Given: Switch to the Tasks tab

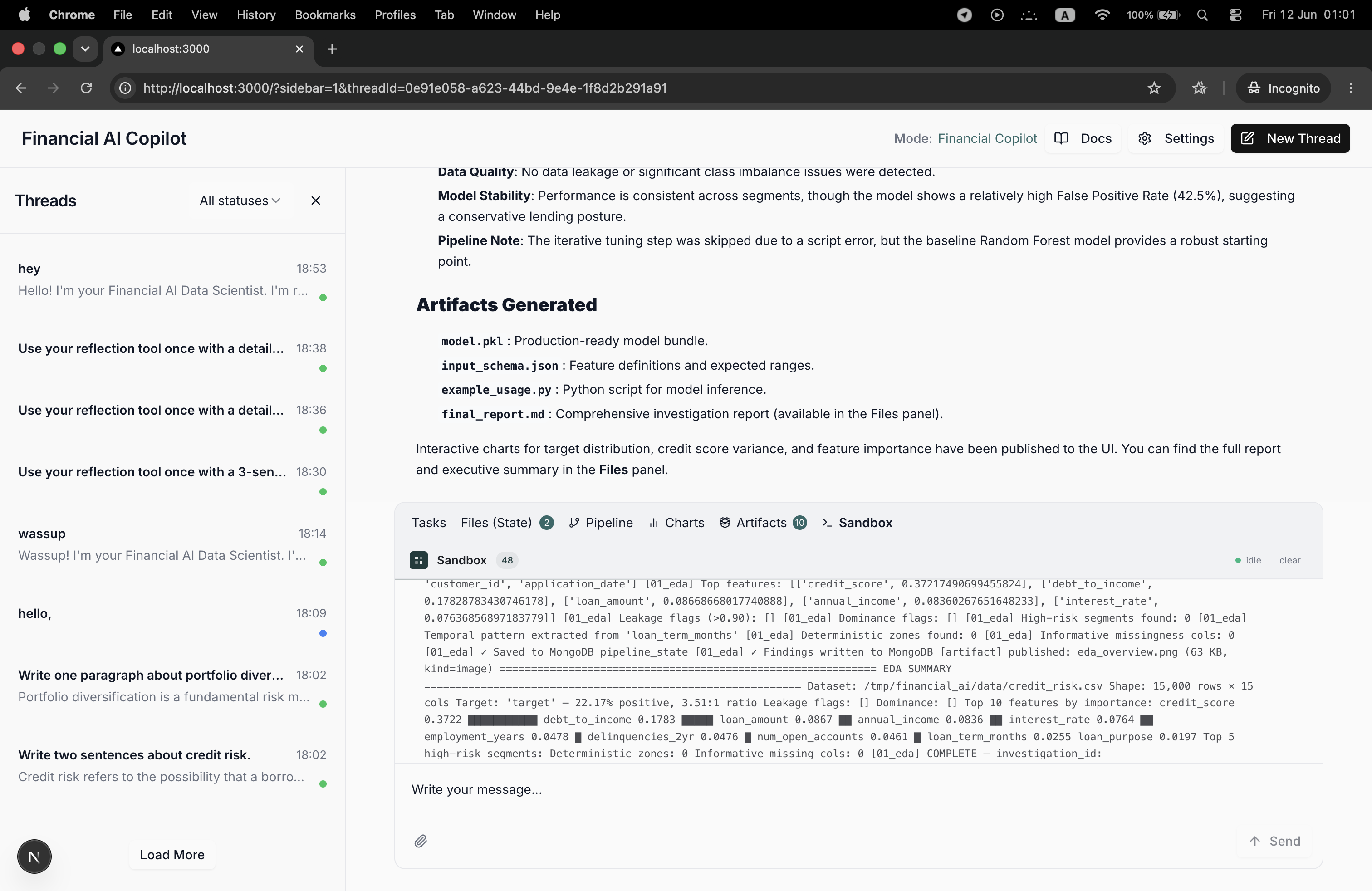Looking at the screenshot, I should tap(428, 522).
